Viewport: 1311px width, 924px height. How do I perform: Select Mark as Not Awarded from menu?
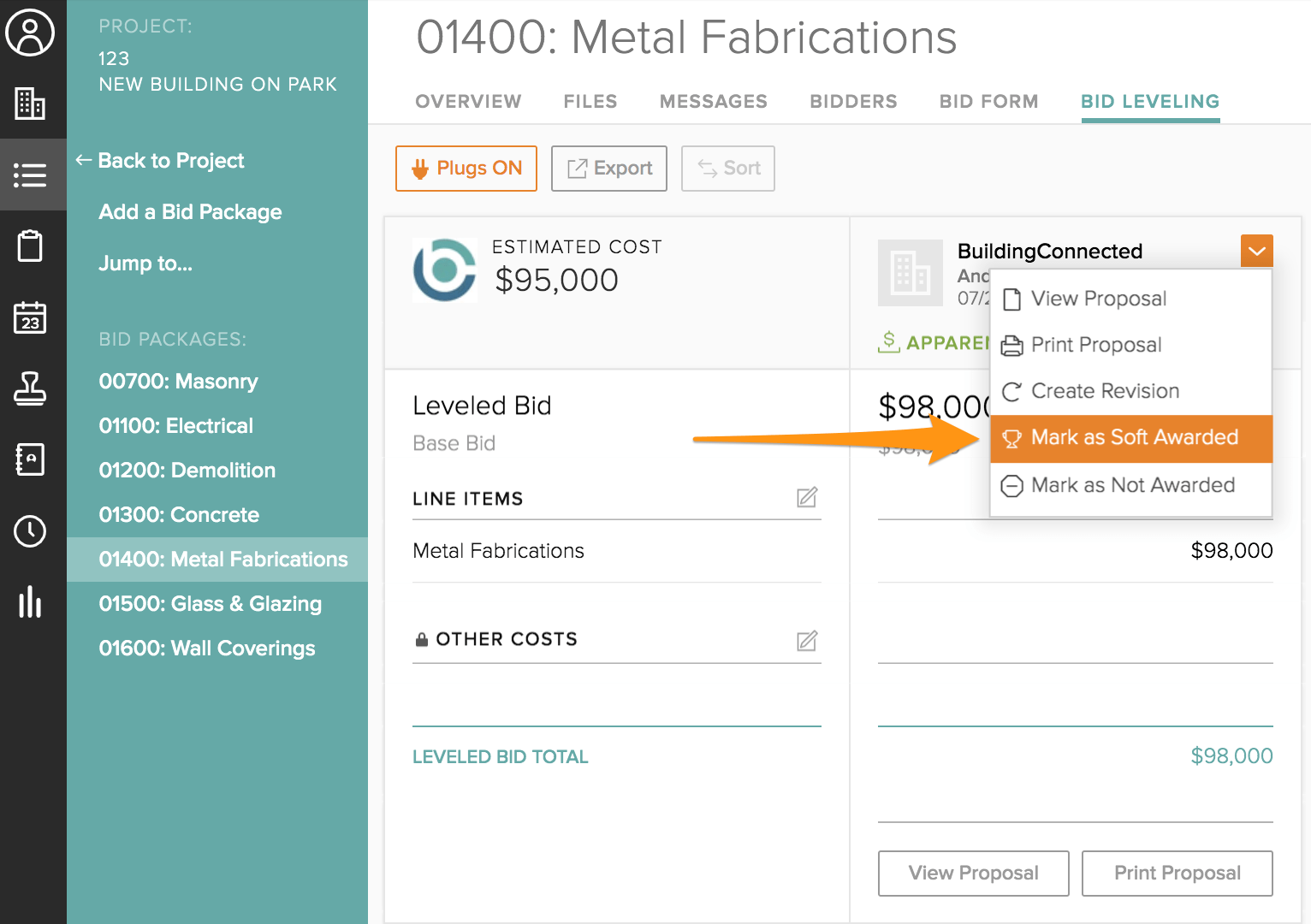point(1131,485)
